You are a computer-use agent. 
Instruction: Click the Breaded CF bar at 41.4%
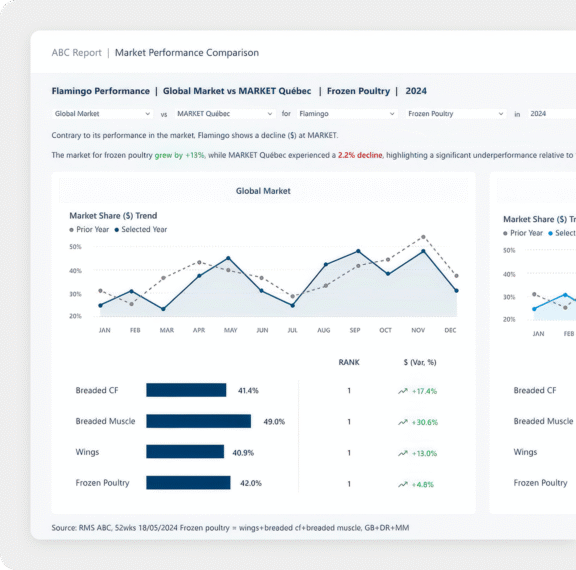tap(186, 390)
